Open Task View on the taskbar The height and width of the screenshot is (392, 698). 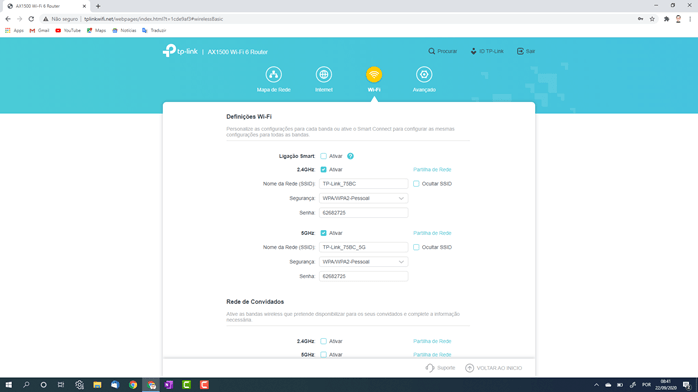tap(61, 385)
